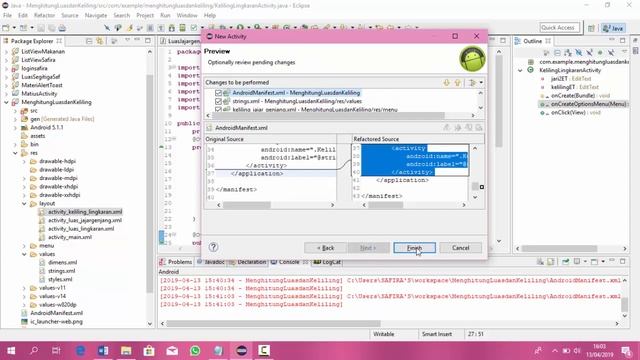Expand the menu folder
Screen dimensions: 640x360
click(24, 246)
